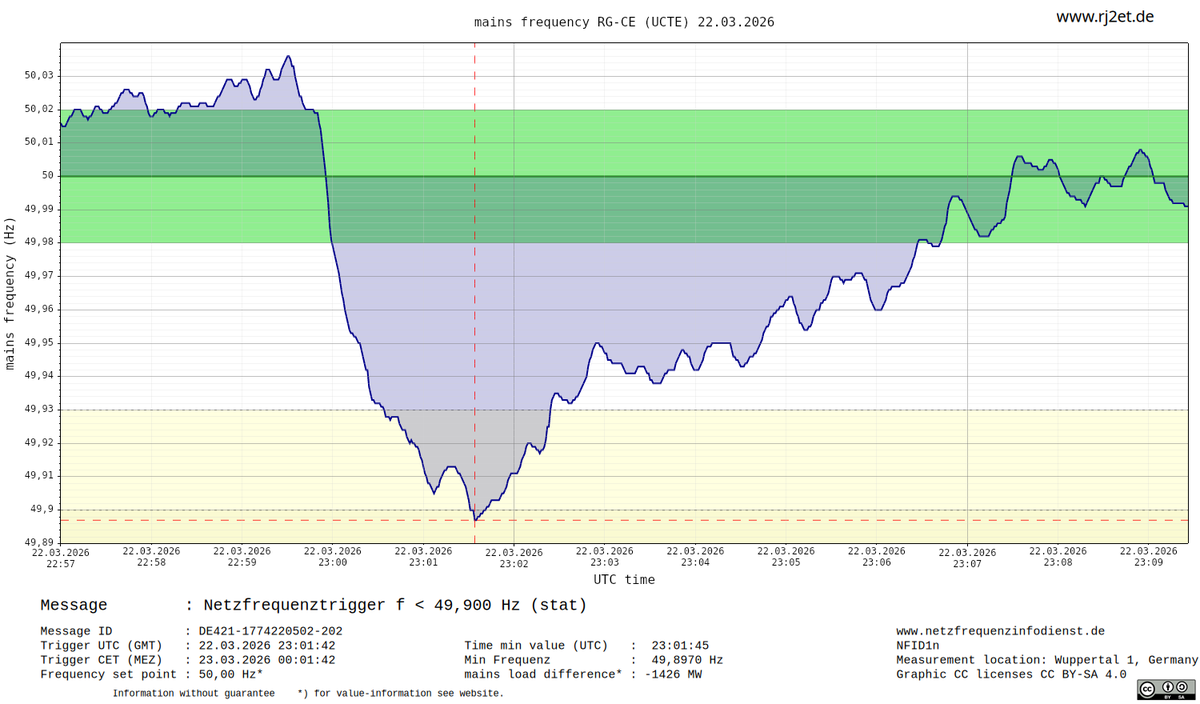Click the 'mains frequency (Hz)' axis label
The height and width of the screenshot is (704, 1200).
coord(11,293)
